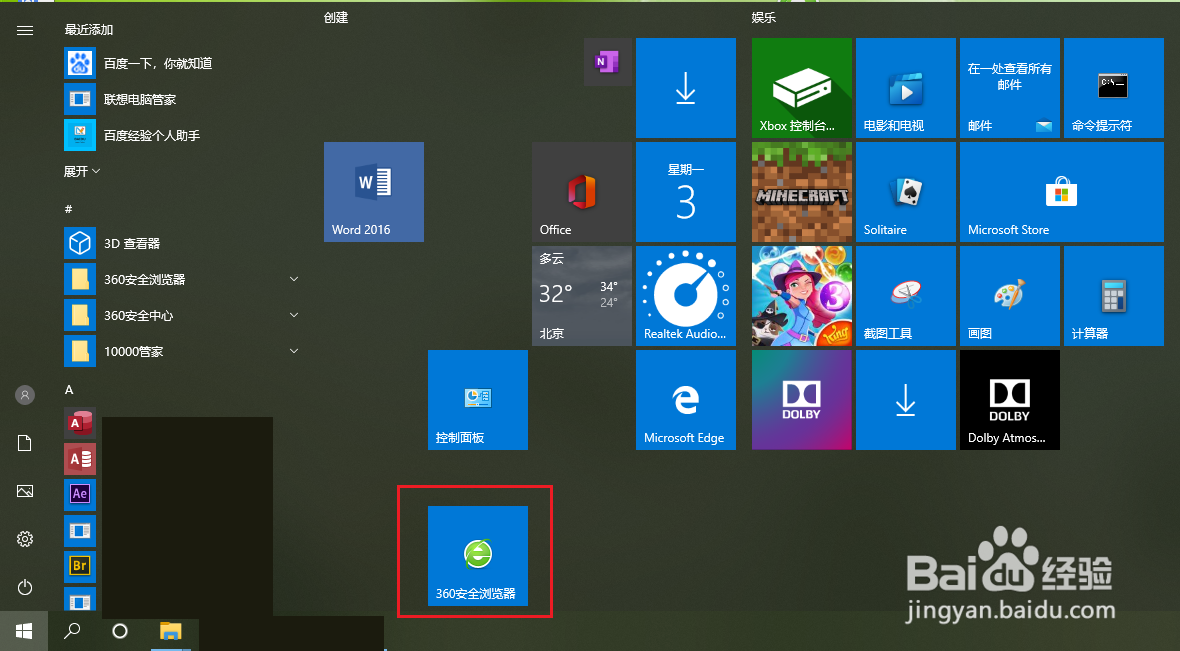Open taskbar search magnifier
This screenshot has height=651, width=1180.
pyautogui.click(x=72, y=631)
